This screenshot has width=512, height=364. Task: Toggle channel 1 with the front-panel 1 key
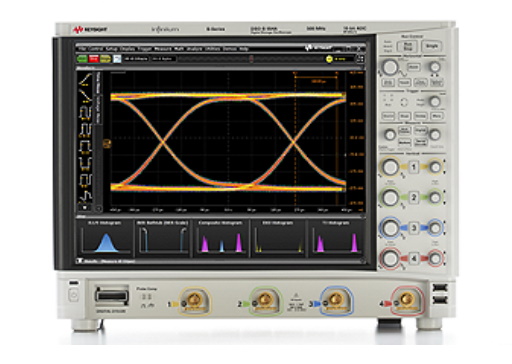[414, 167]
